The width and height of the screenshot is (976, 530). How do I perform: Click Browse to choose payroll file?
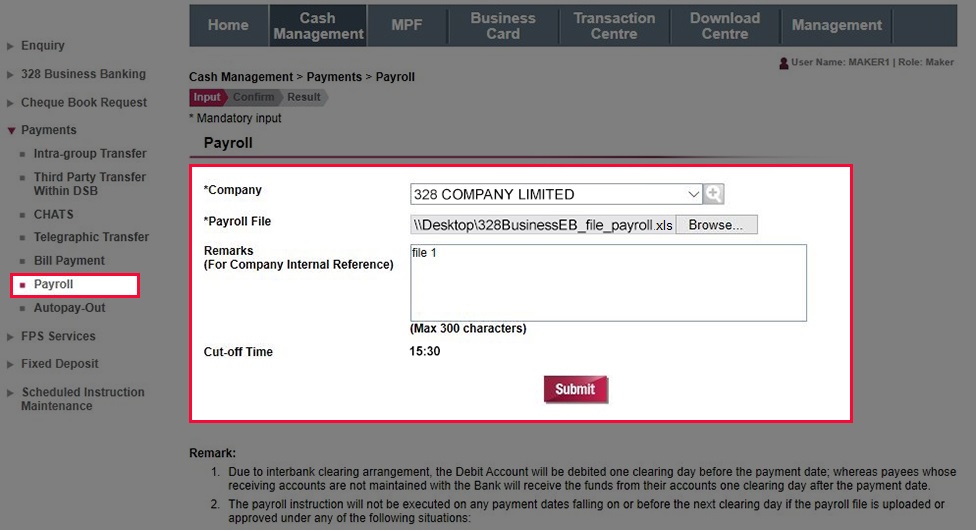pos(716,225)
